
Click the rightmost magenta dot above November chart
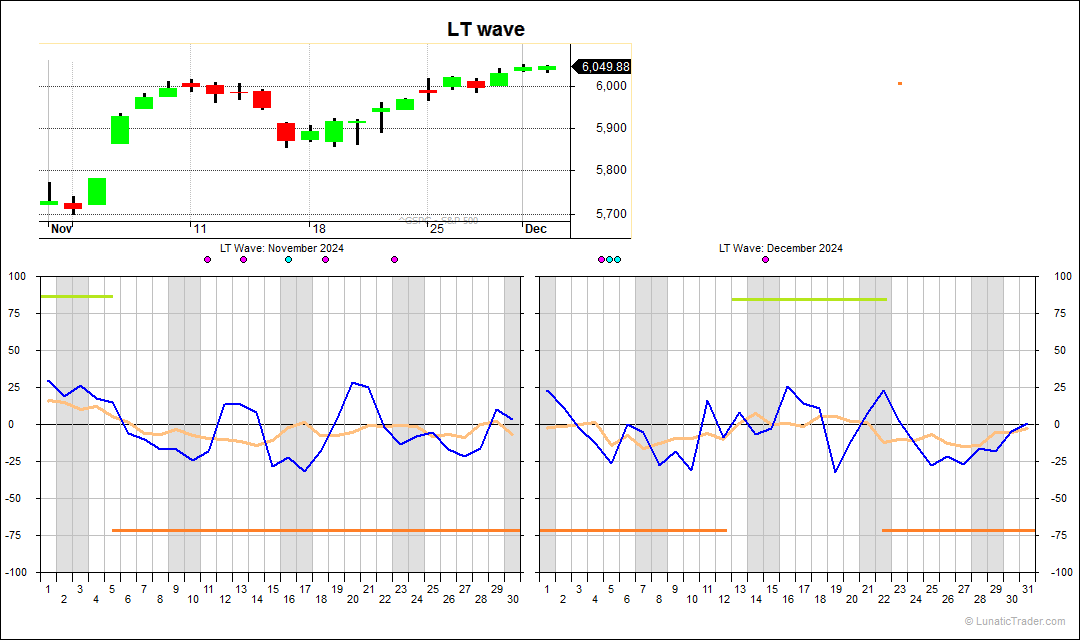394,260
